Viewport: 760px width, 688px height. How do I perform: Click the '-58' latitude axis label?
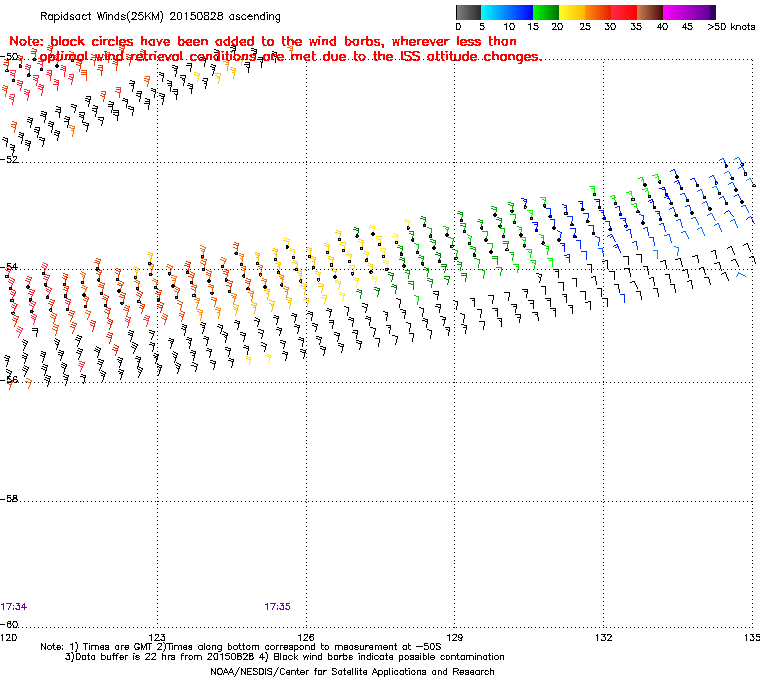pos(9,498)
